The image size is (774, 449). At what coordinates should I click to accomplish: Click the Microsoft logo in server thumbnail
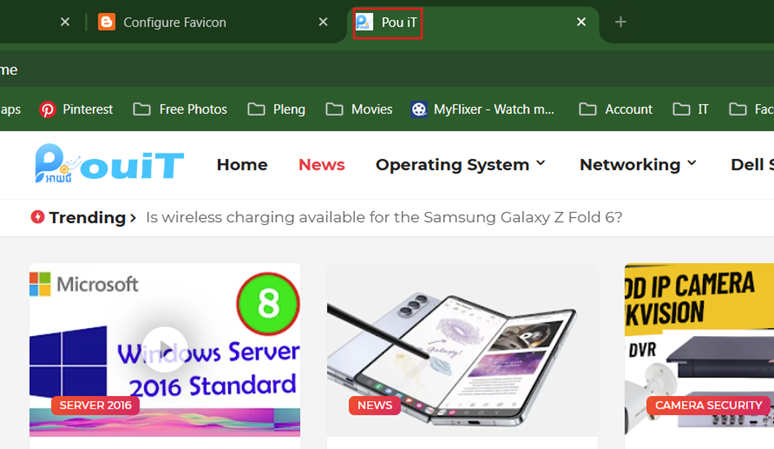click(84, 285)
